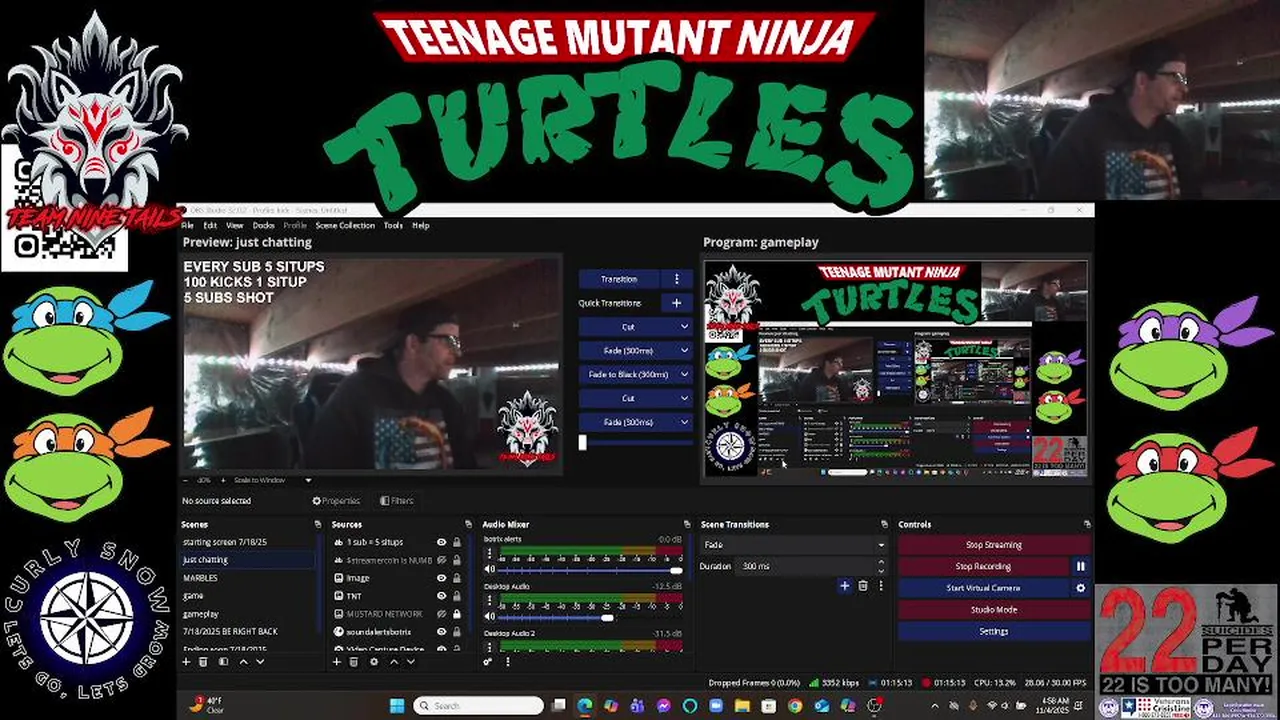Move scene down with Scenes down arrow
This screenshot has width=1280, height=720.
260,662
